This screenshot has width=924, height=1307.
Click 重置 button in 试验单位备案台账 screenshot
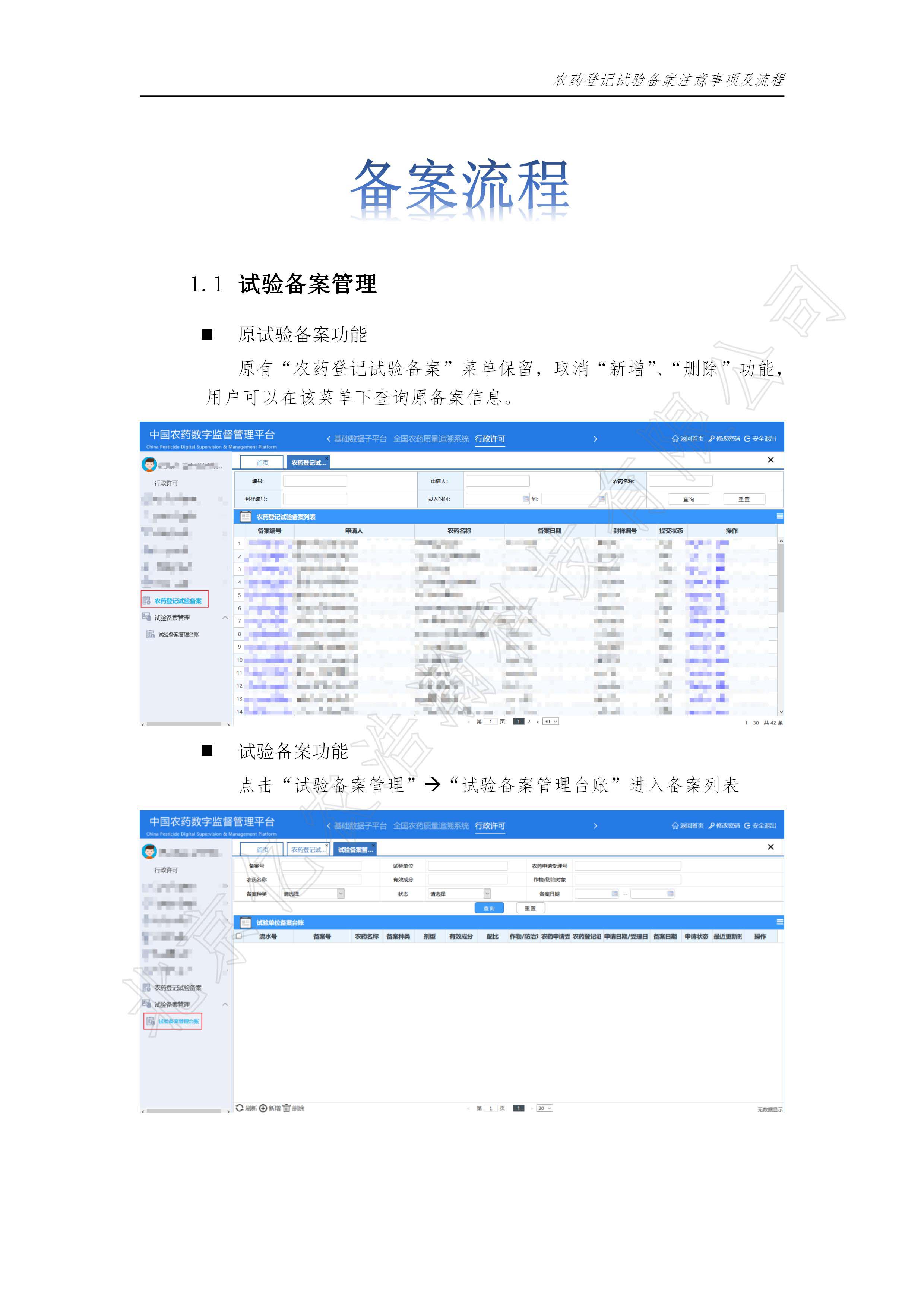point(530,909)
